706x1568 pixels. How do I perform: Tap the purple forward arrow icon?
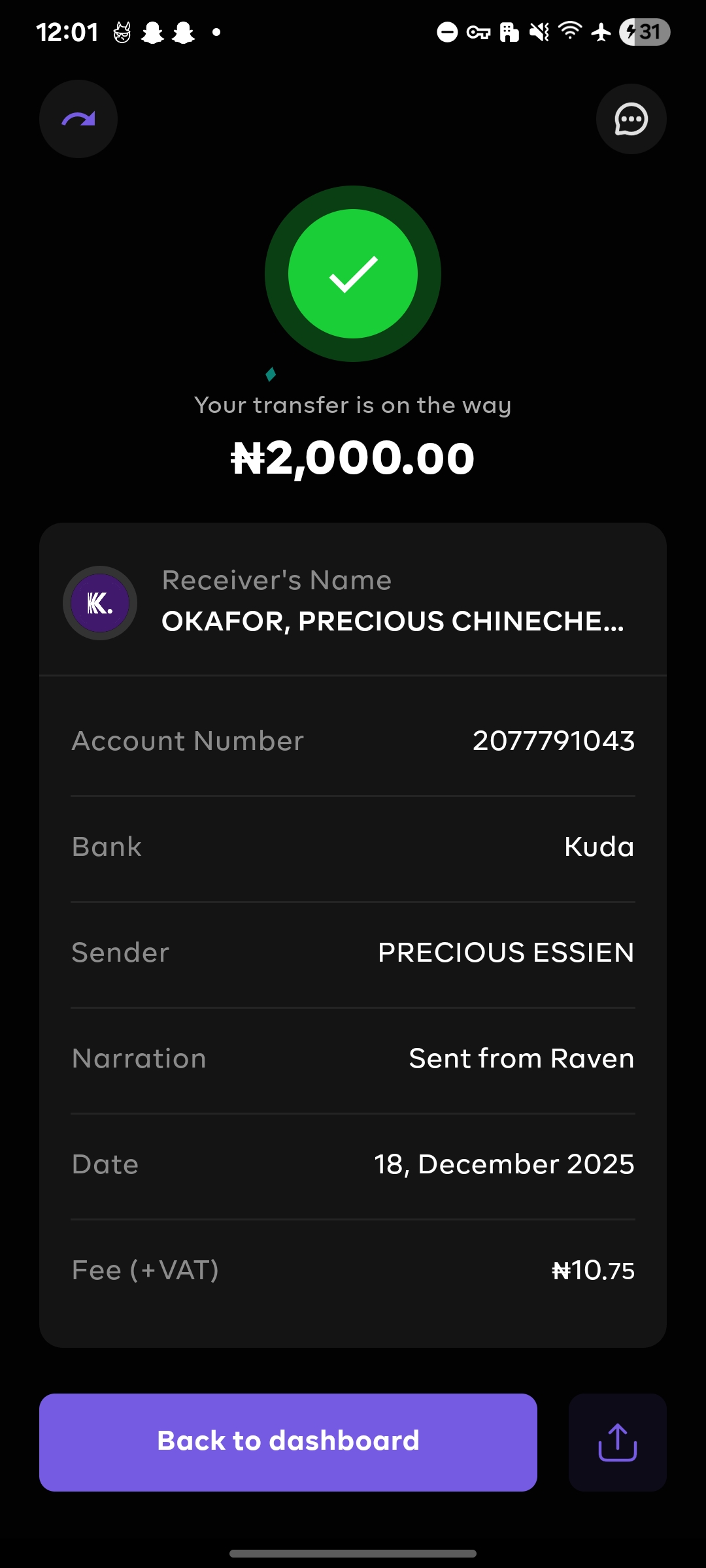pyautogui.click(x=78, y=119)
